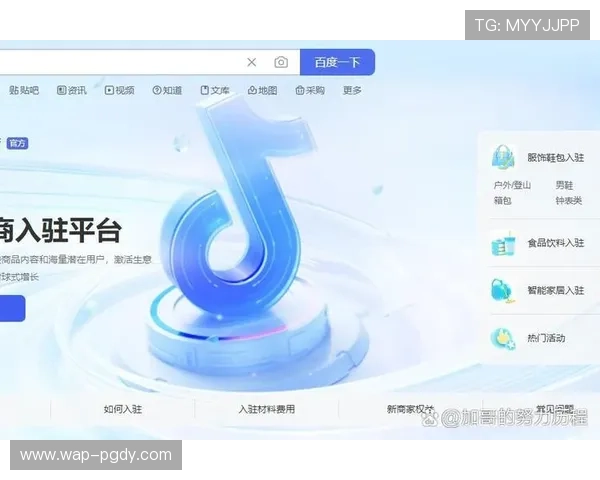Go to the 入驻材料费用 section
Image resolution: width=600 pixels, height=480 pixels.
coord(267,409)
